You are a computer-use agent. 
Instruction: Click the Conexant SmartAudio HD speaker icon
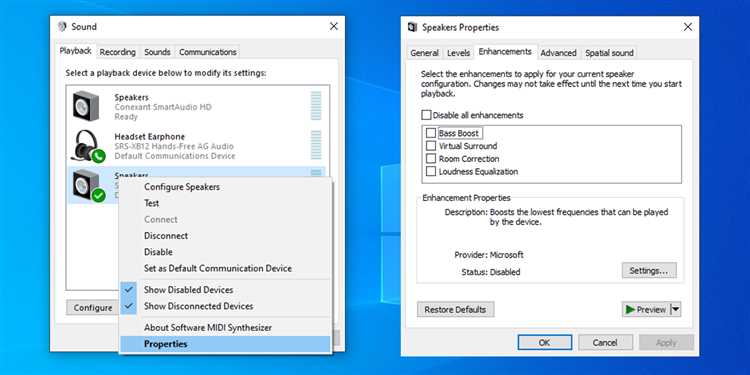(86, 106)
